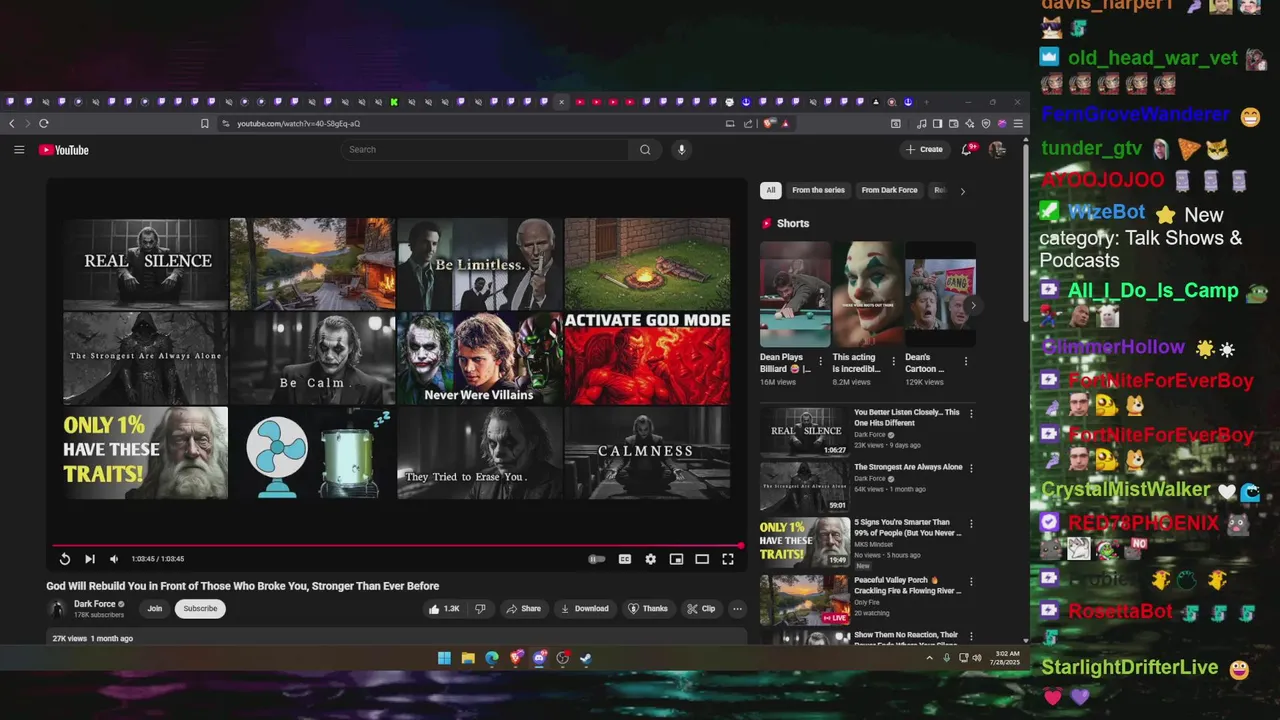Click the Be Calm end-screen thumbnail
This screenshot has height=720, width=1280.
pos(313,358)
